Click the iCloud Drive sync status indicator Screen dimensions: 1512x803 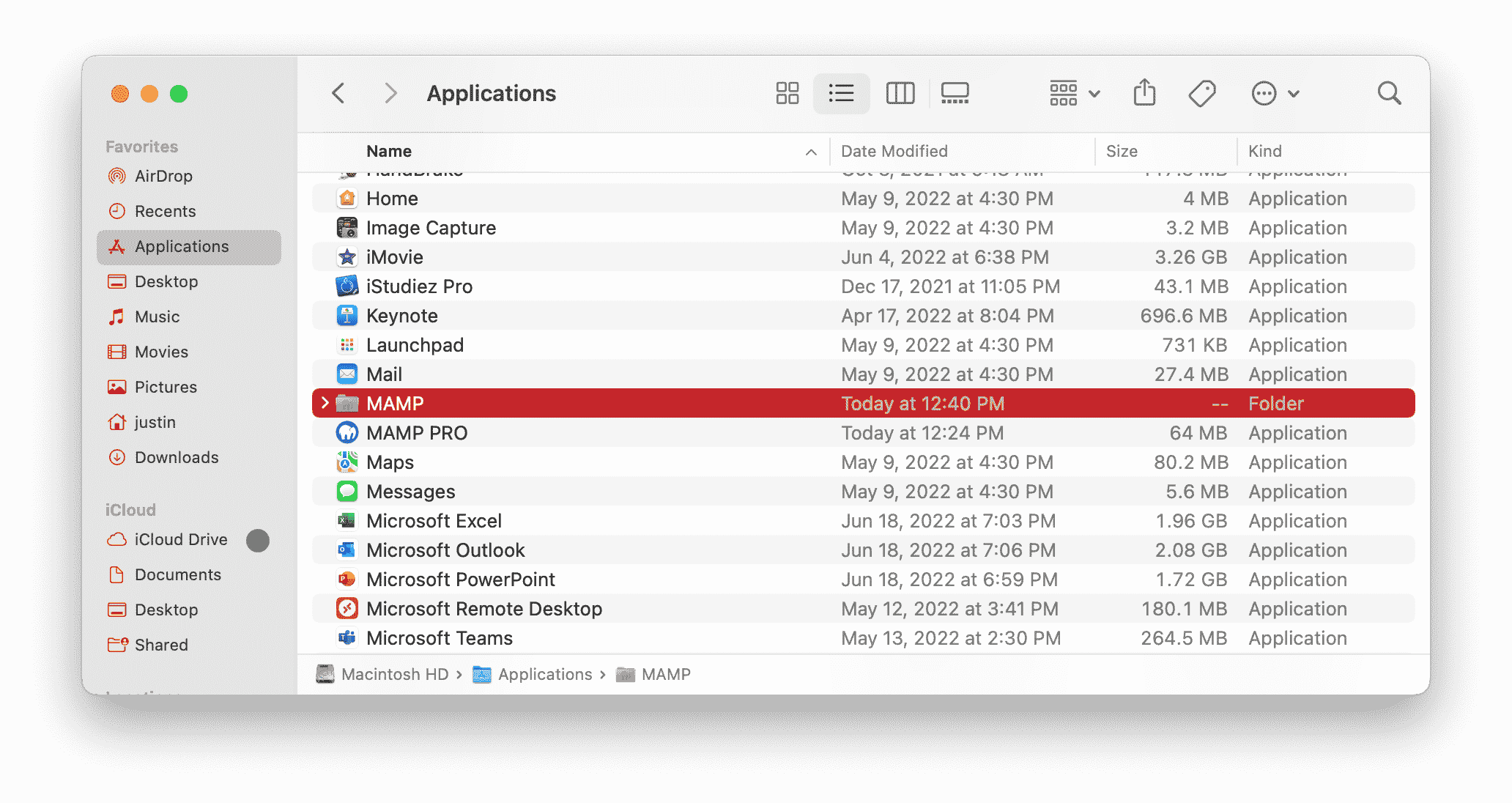[258, 540]
